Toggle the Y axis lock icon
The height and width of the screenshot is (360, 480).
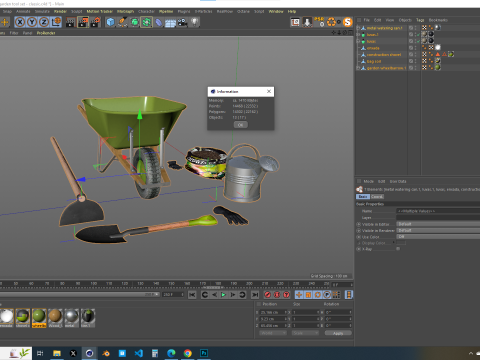coord(32,22)
